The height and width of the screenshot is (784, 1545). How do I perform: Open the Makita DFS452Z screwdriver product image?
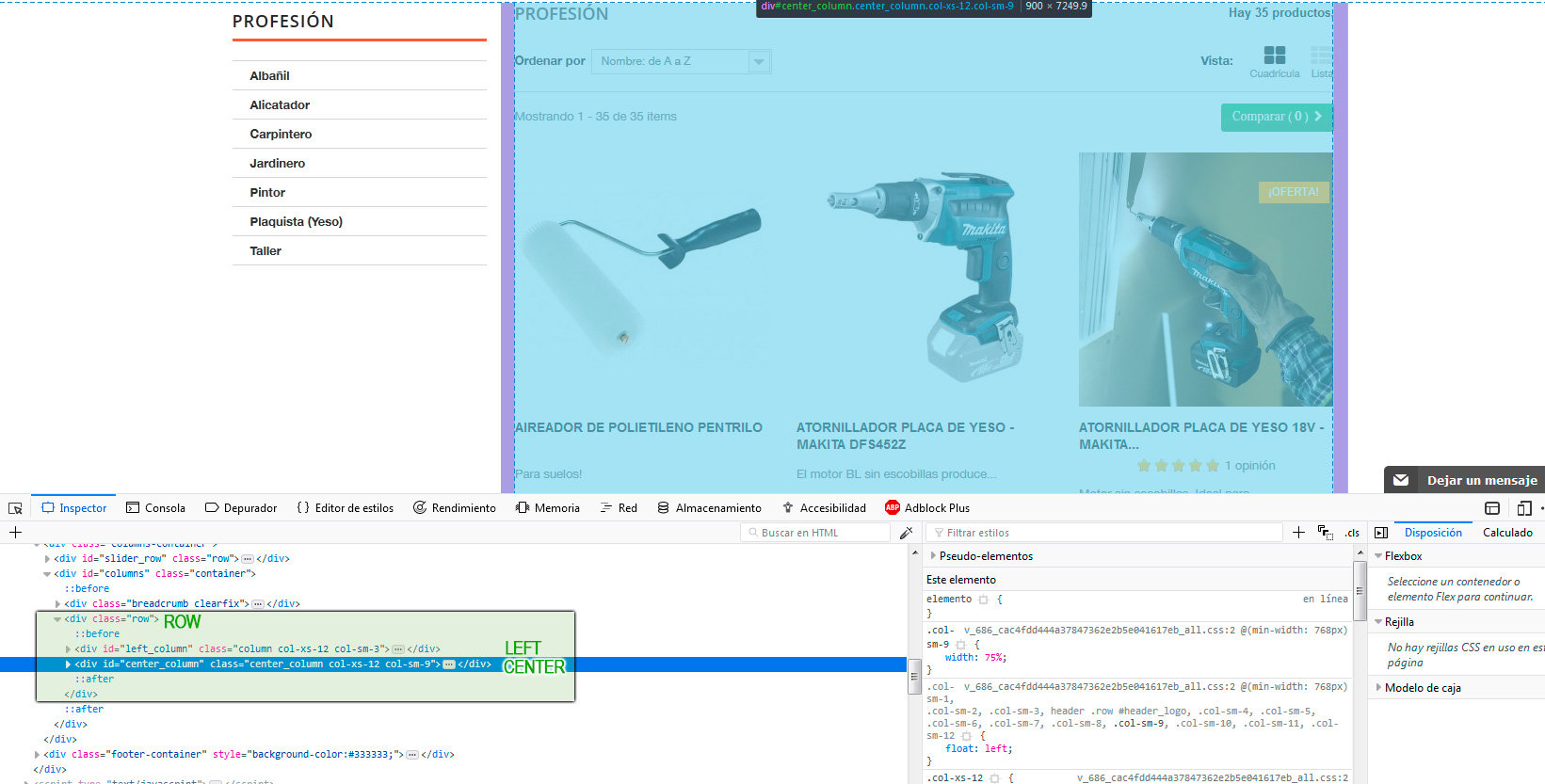click(923, 280)
